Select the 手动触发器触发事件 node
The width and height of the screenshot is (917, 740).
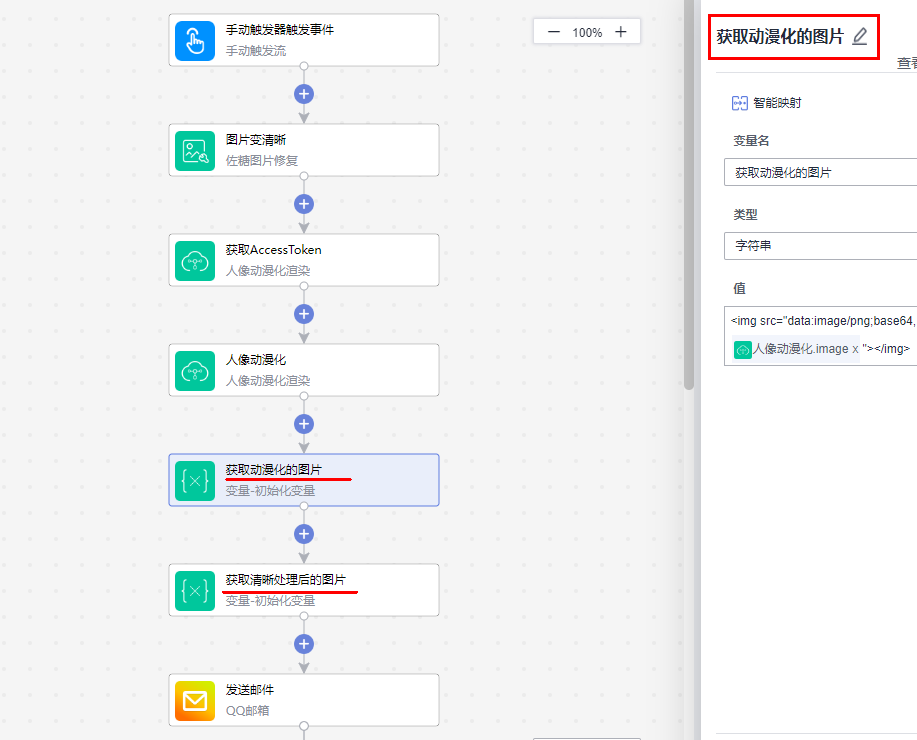tap(304, 40)
